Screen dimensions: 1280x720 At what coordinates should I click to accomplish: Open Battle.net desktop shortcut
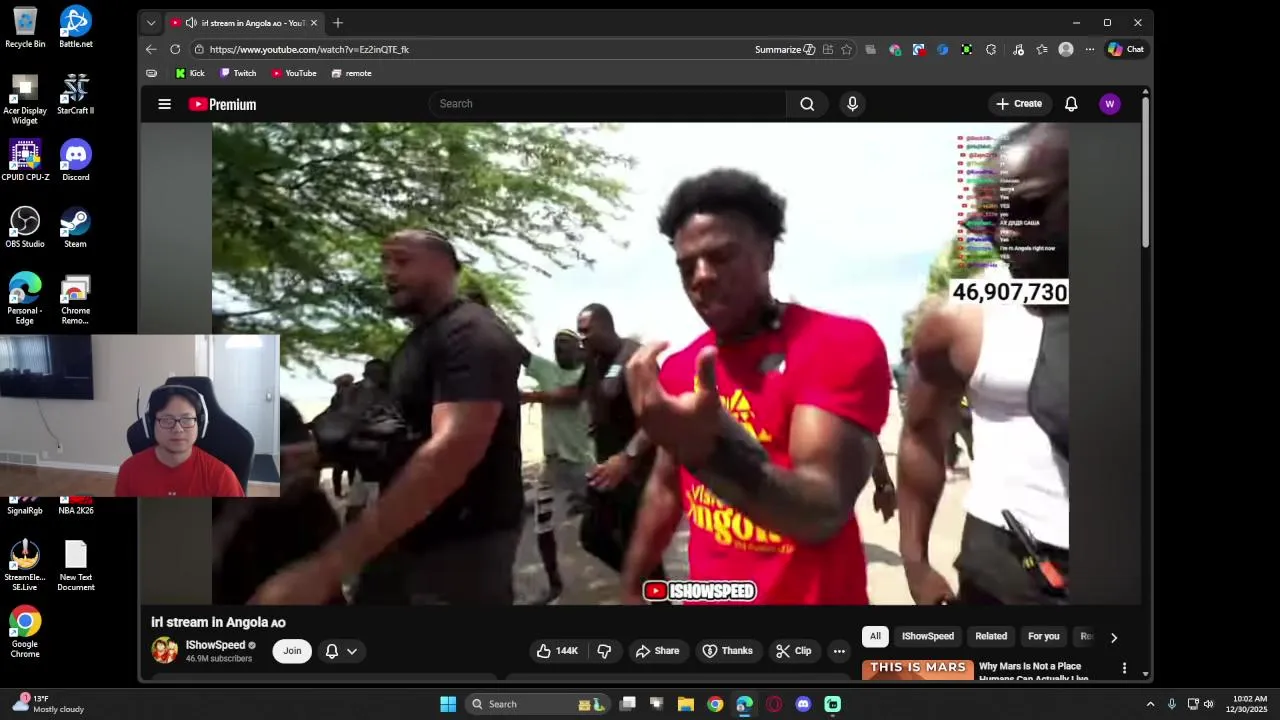(x=76, y=27)
